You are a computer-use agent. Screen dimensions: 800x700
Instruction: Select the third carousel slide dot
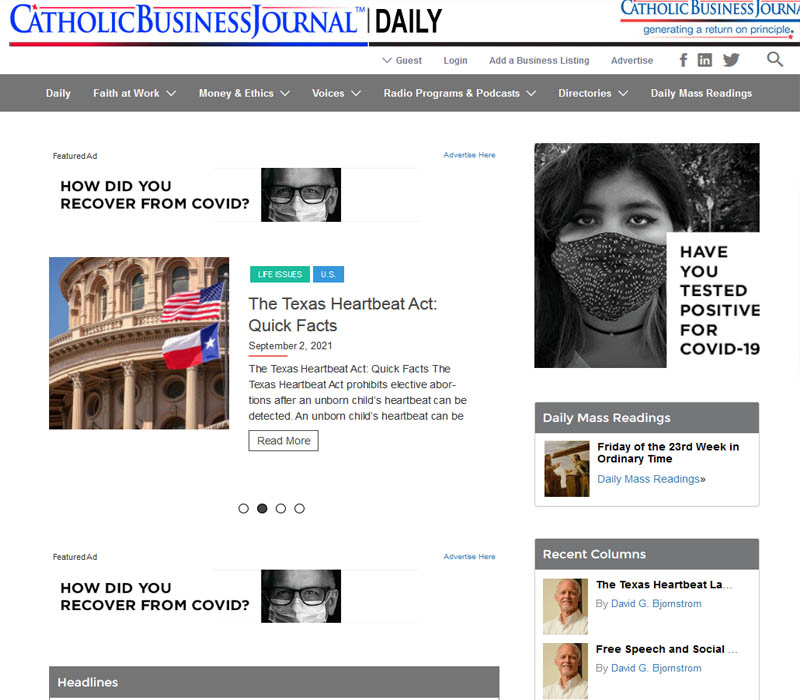coord(281,508)
